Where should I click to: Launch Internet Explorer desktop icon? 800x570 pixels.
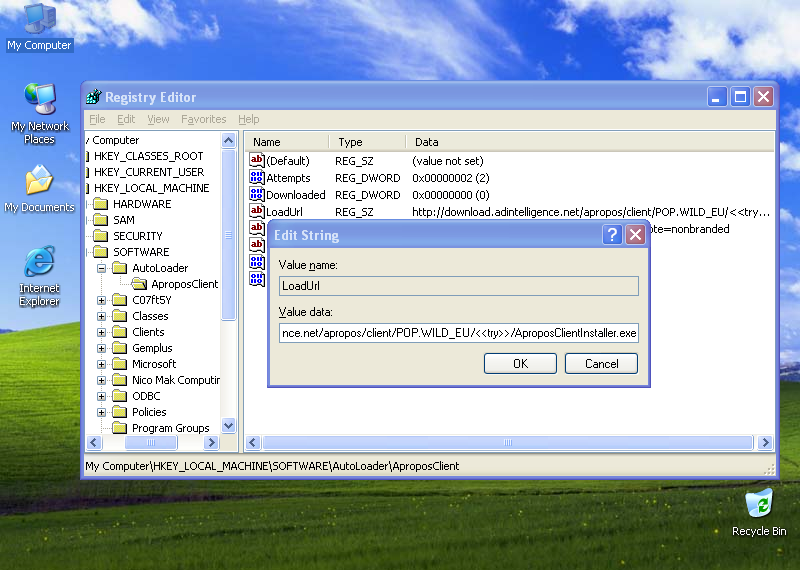coord(39,276)
